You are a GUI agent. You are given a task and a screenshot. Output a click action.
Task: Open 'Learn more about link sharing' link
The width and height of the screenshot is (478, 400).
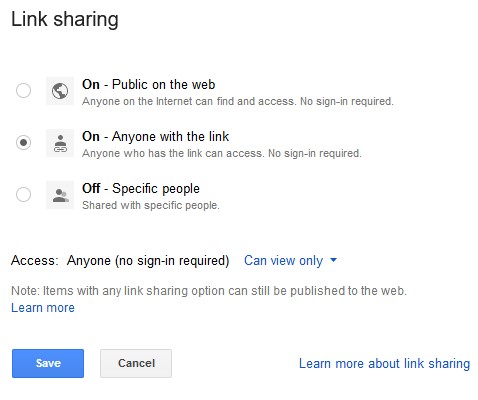[384, 363]
